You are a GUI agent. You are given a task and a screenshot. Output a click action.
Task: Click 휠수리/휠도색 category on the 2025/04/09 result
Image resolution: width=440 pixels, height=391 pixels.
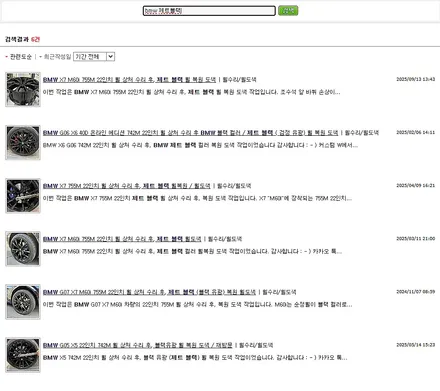tap(234, 186)
